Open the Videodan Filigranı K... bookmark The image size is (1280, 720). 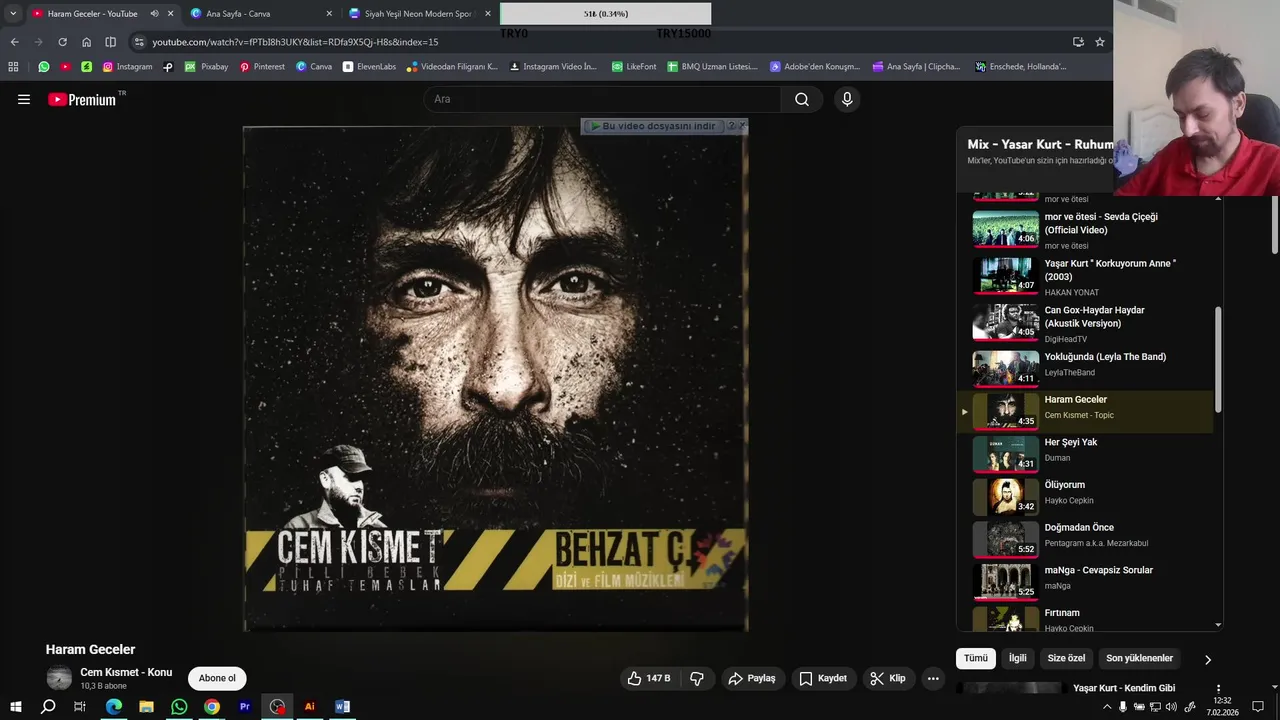452,67
